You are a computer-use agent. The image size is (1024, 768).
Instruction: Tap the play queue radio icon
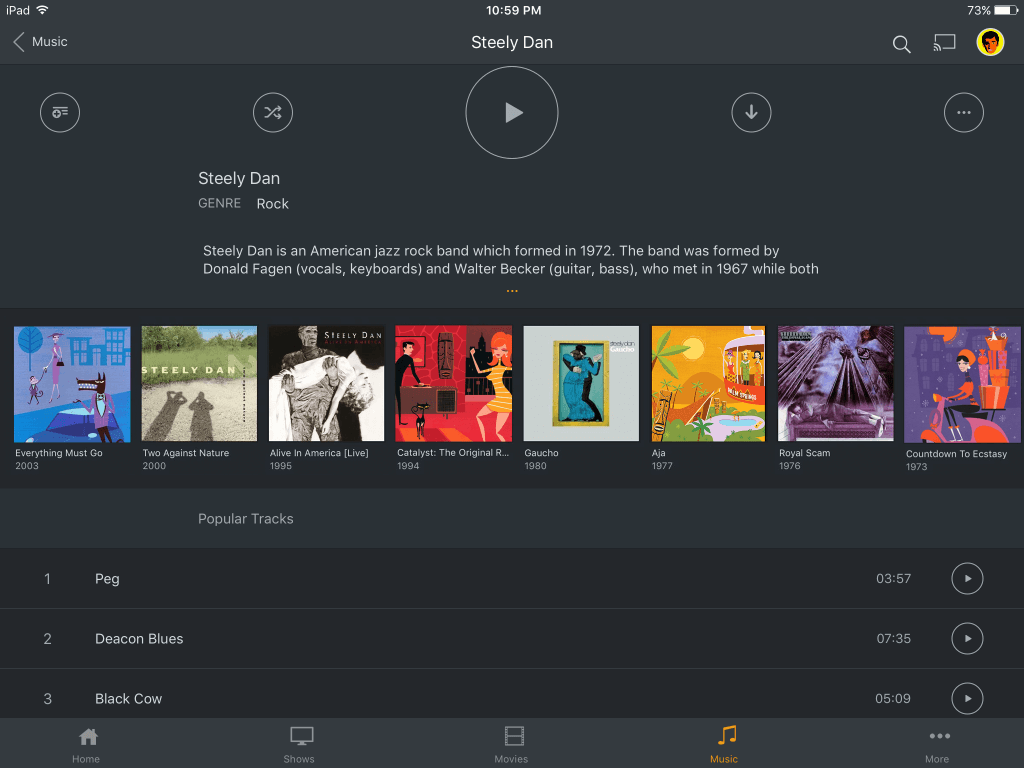click(x=60, y=112)
